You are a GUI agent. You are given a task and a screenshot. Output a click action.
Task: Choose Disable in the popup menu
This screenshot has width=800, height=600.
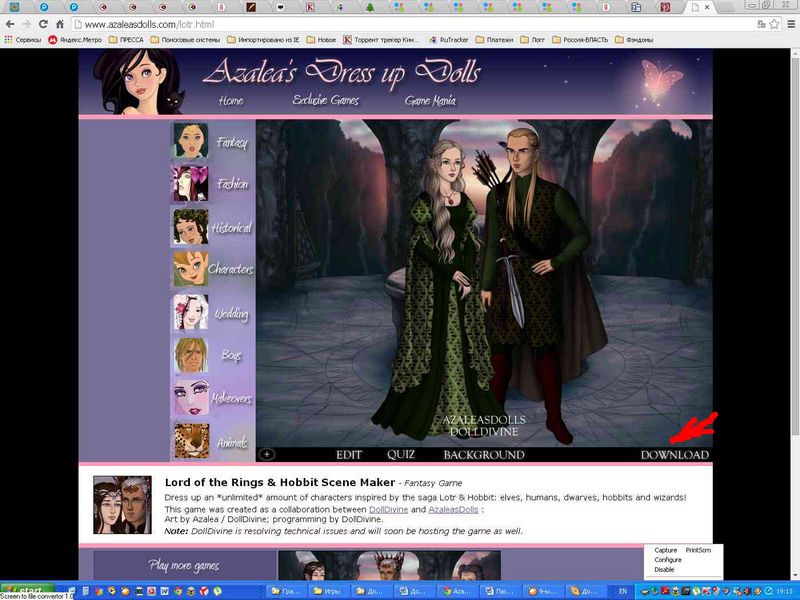click(x=664, y=569)
